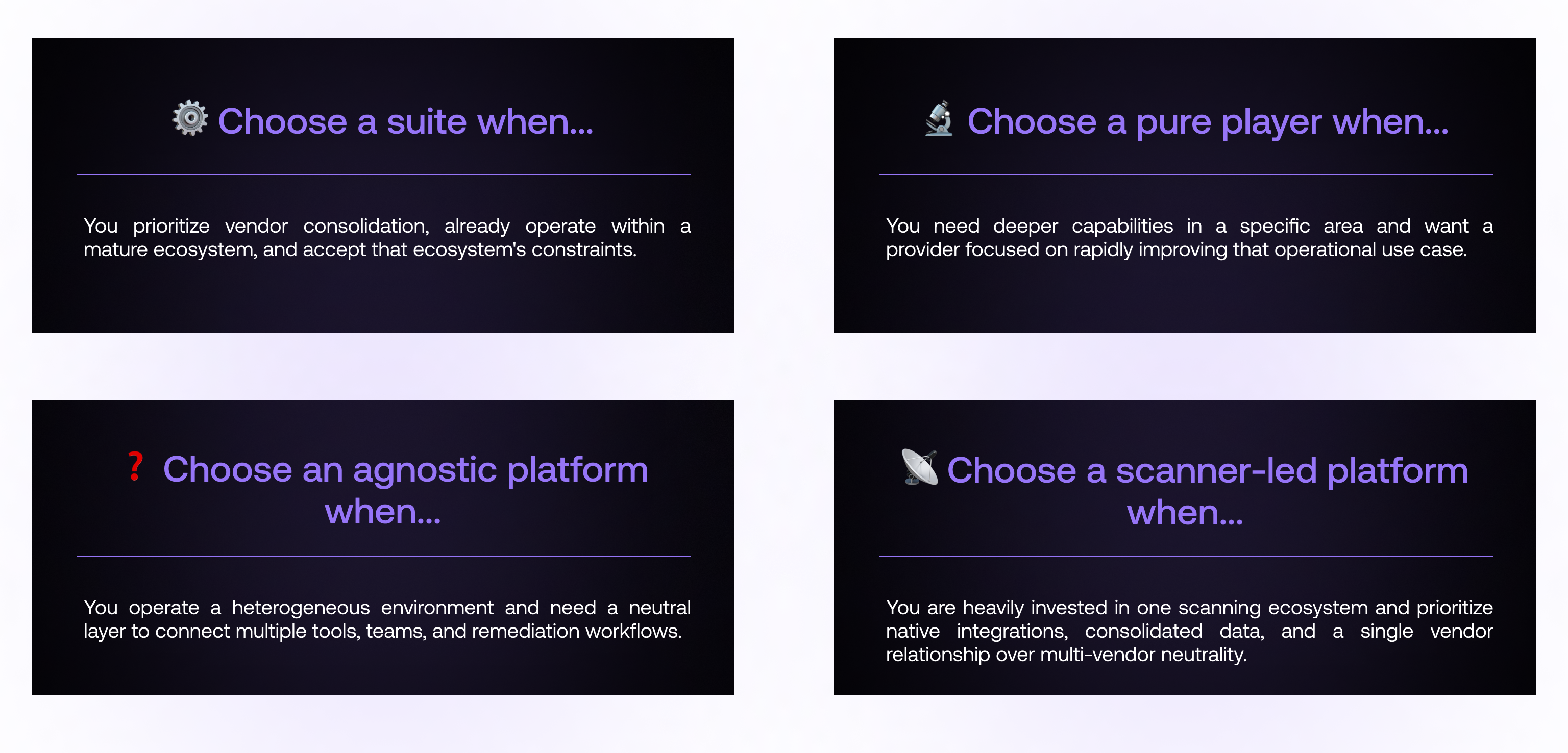Click the satellite dish icon
1568x753 pixels.
(x=920, y=467)
